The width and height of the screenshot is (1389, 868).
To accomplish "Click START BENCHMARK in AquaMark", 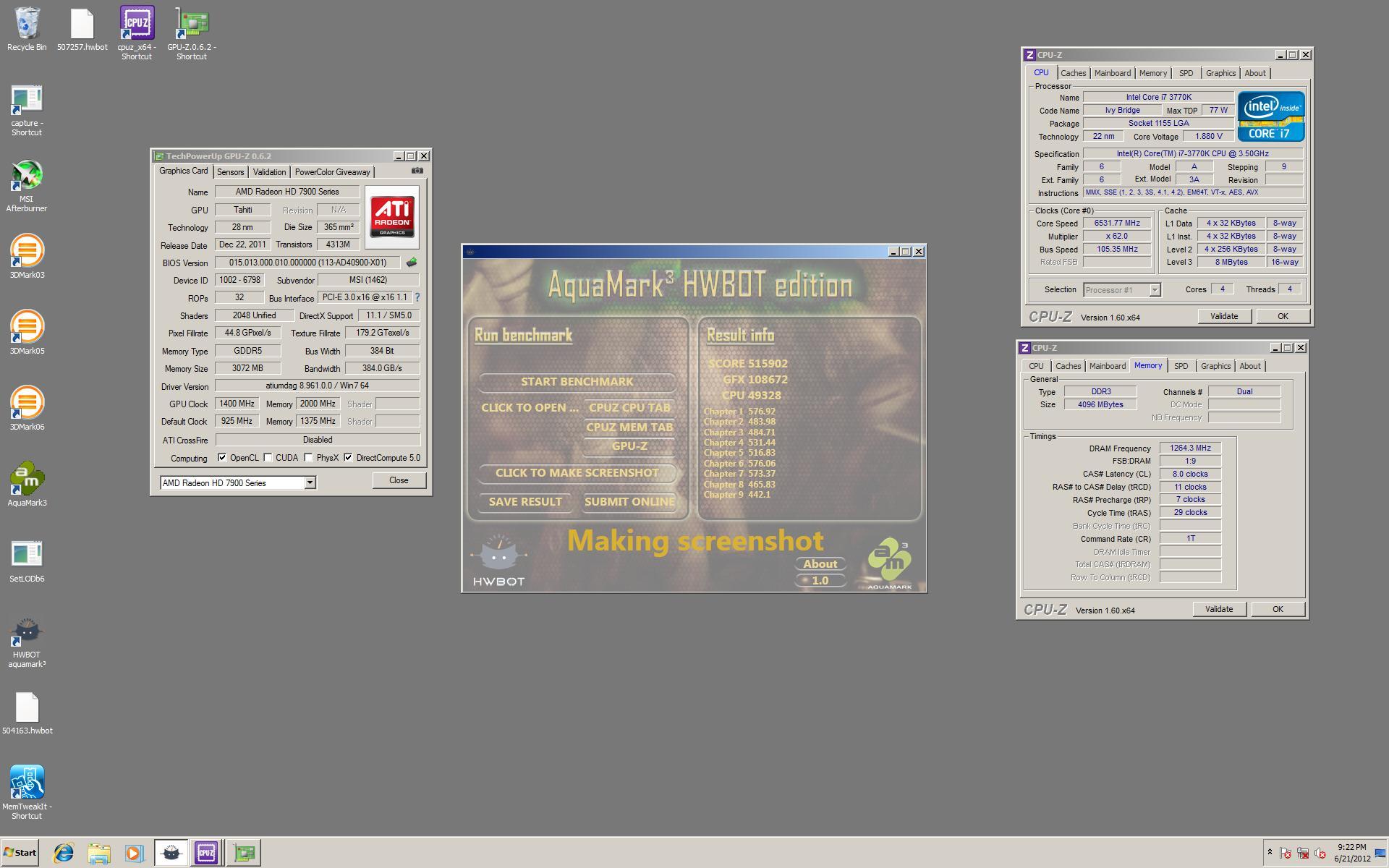I will click(577, 382).
